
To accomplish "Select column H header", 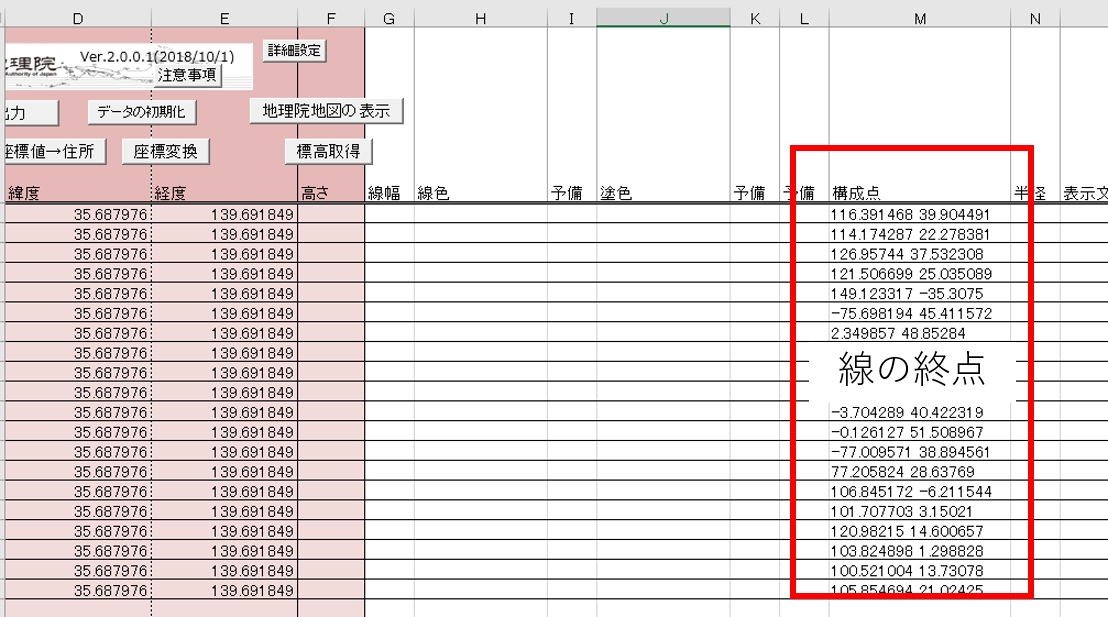I will coord(481,18).
